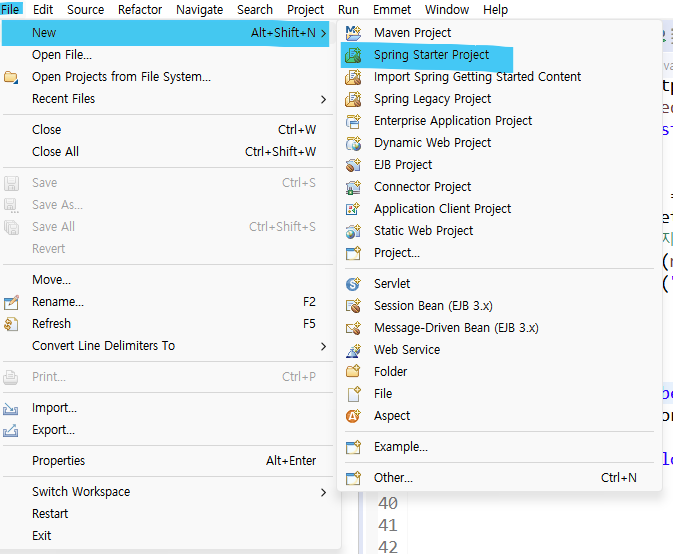Select Restart in the File menu

[x=50, y=514]
